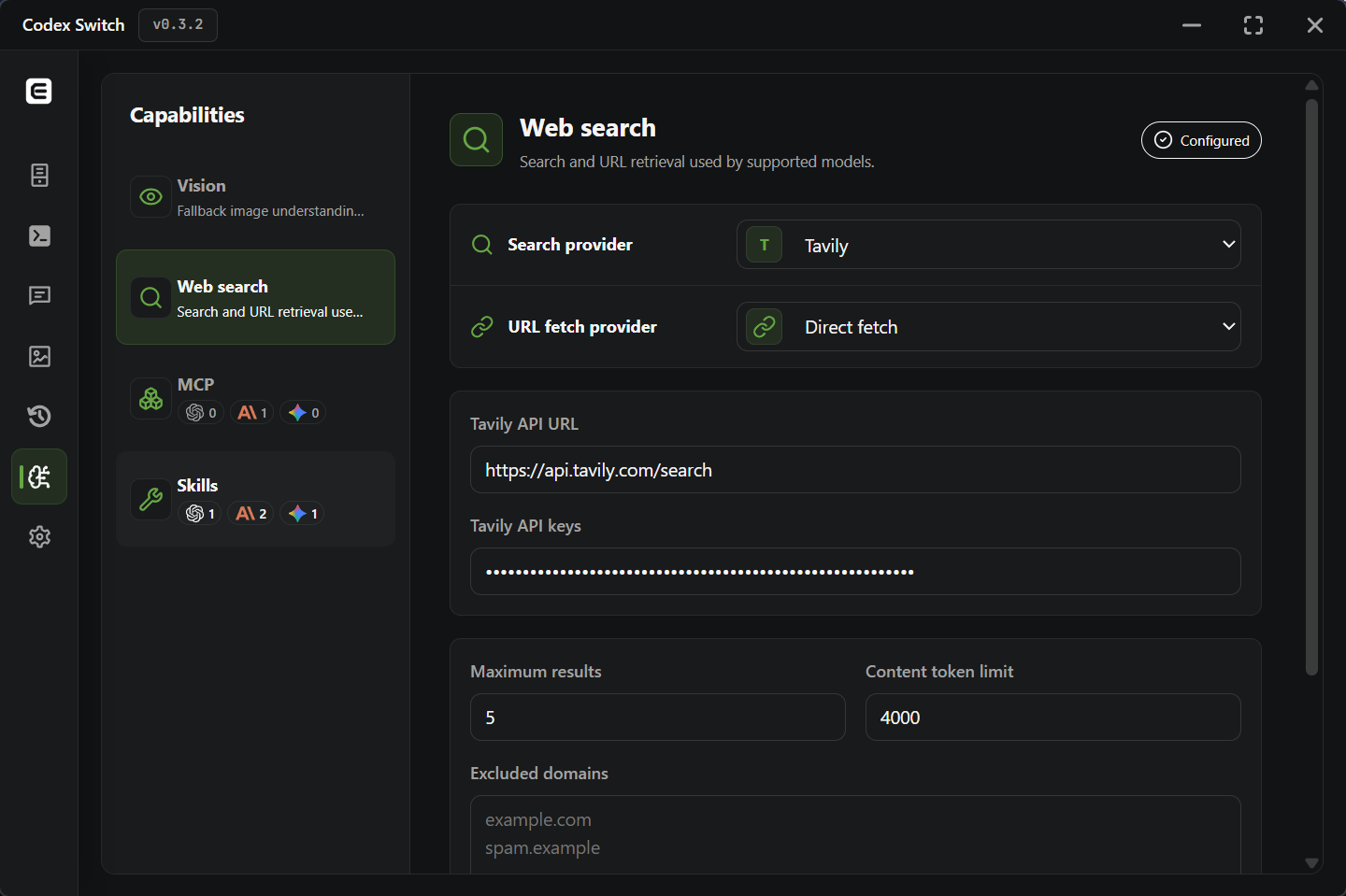The width and height of the screenshot is (1346, 896).
Task: Click the Web search page title
Action: click(588, 128)
